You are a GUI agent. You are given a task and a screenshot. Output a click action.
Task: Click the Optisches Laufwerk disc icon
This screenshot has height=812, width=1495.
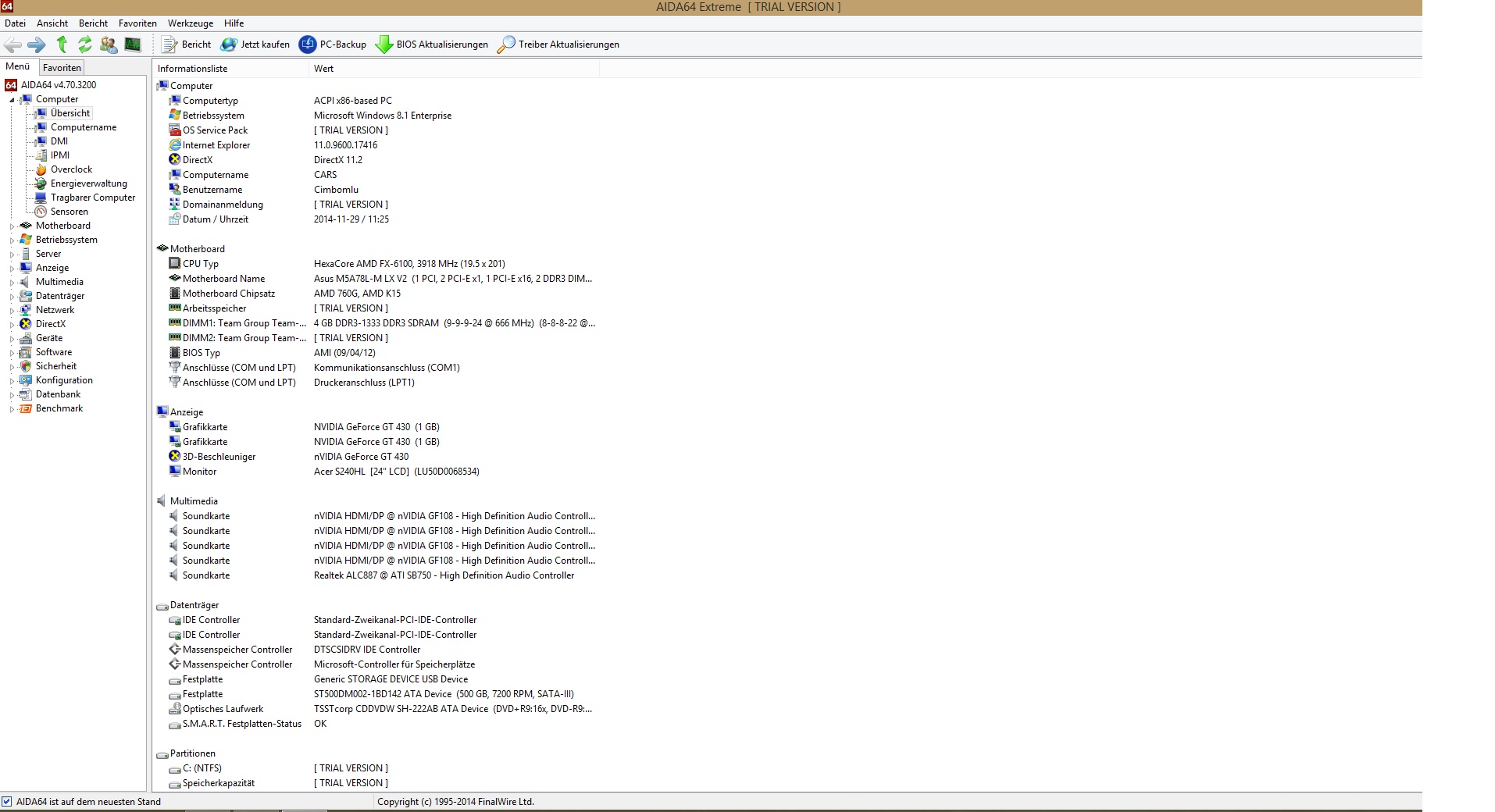(175, 709)
